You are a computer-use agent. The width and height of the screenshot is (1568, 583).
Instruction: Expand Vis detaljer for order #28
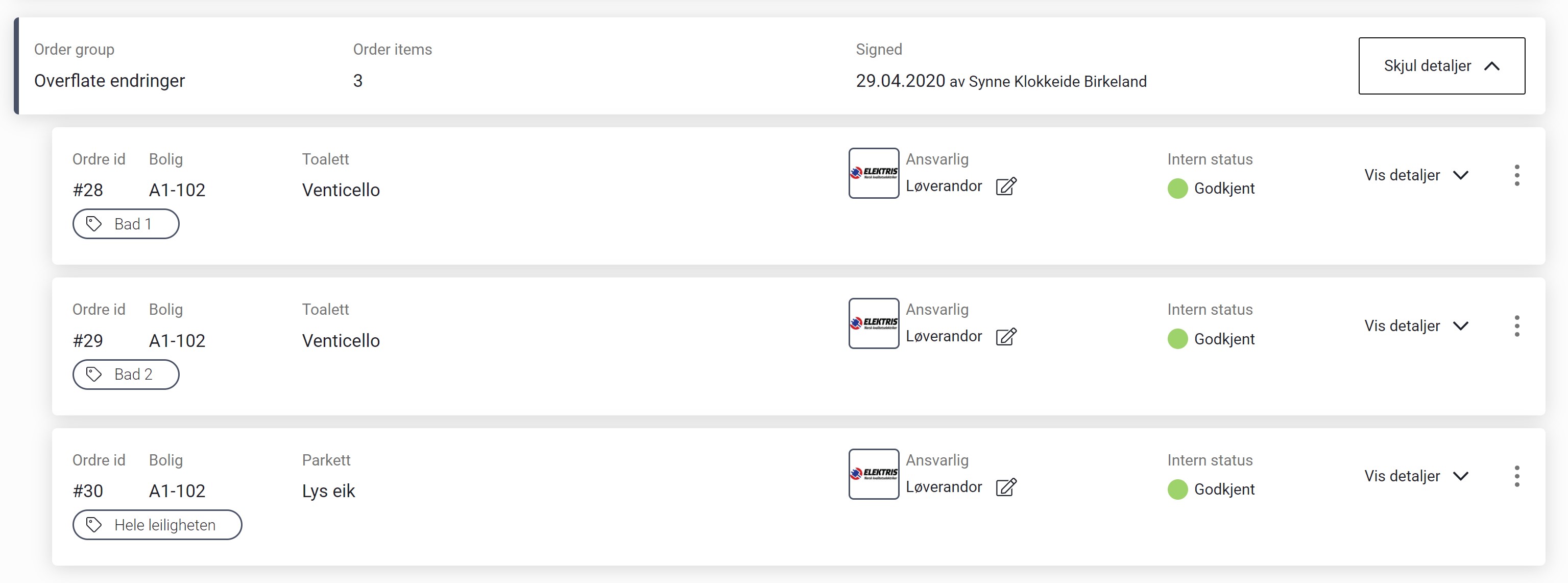(x=1416, y=175)
